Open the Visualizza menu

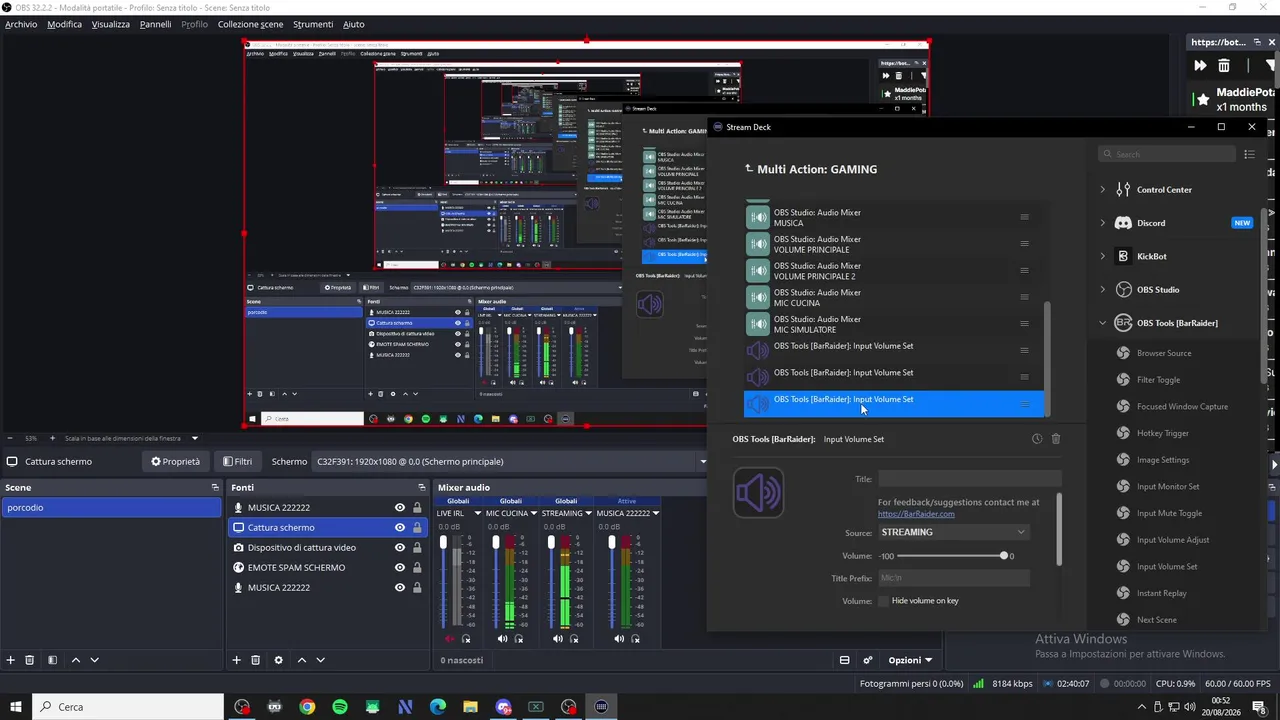pyautogui.click(x=111, y=24)
